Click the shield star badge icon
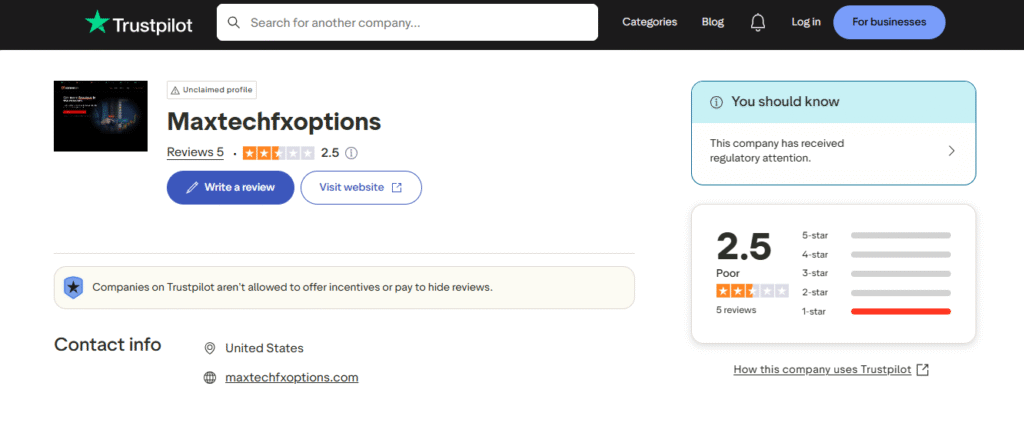Image resolution: width=1024 pixels, height=423 pixels. 73,287
